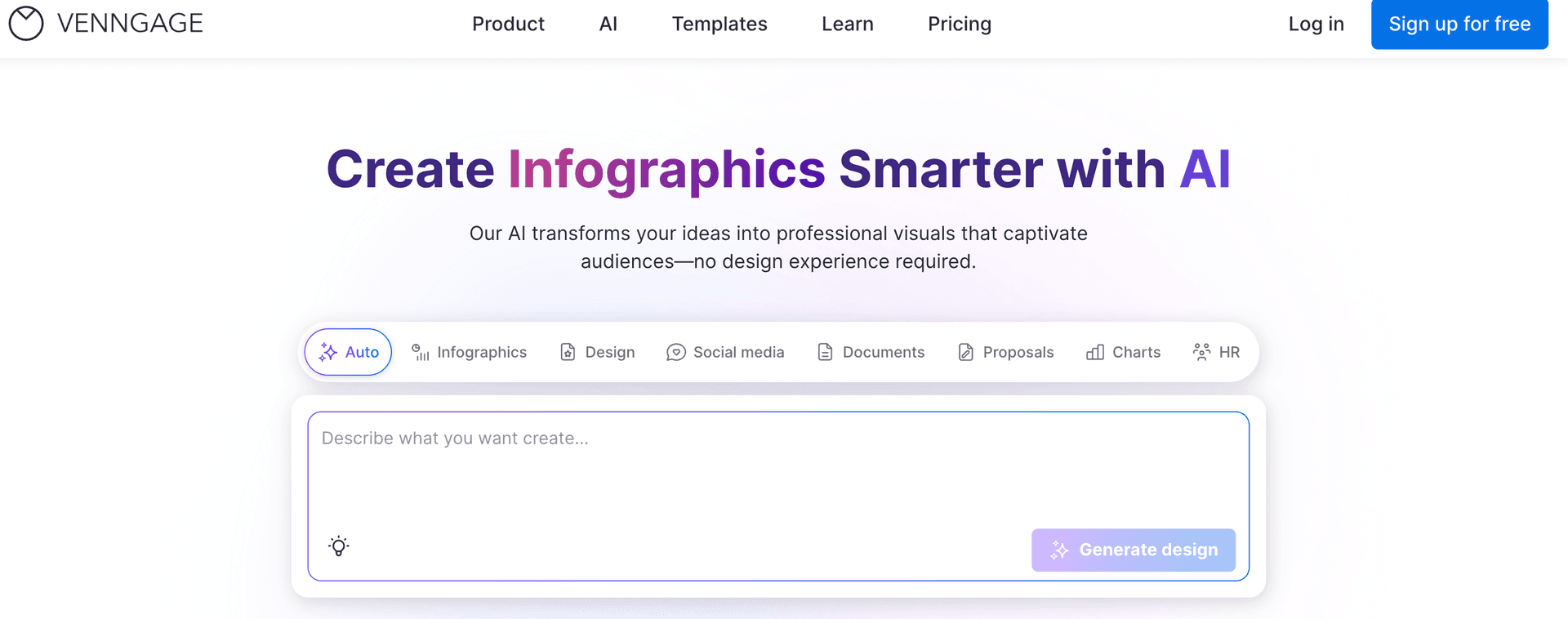Image resolution: width=1568 pixels, height=619 pixels.
Task: Click the Charts bar graph icon
Action: (x=1095, y=352)
